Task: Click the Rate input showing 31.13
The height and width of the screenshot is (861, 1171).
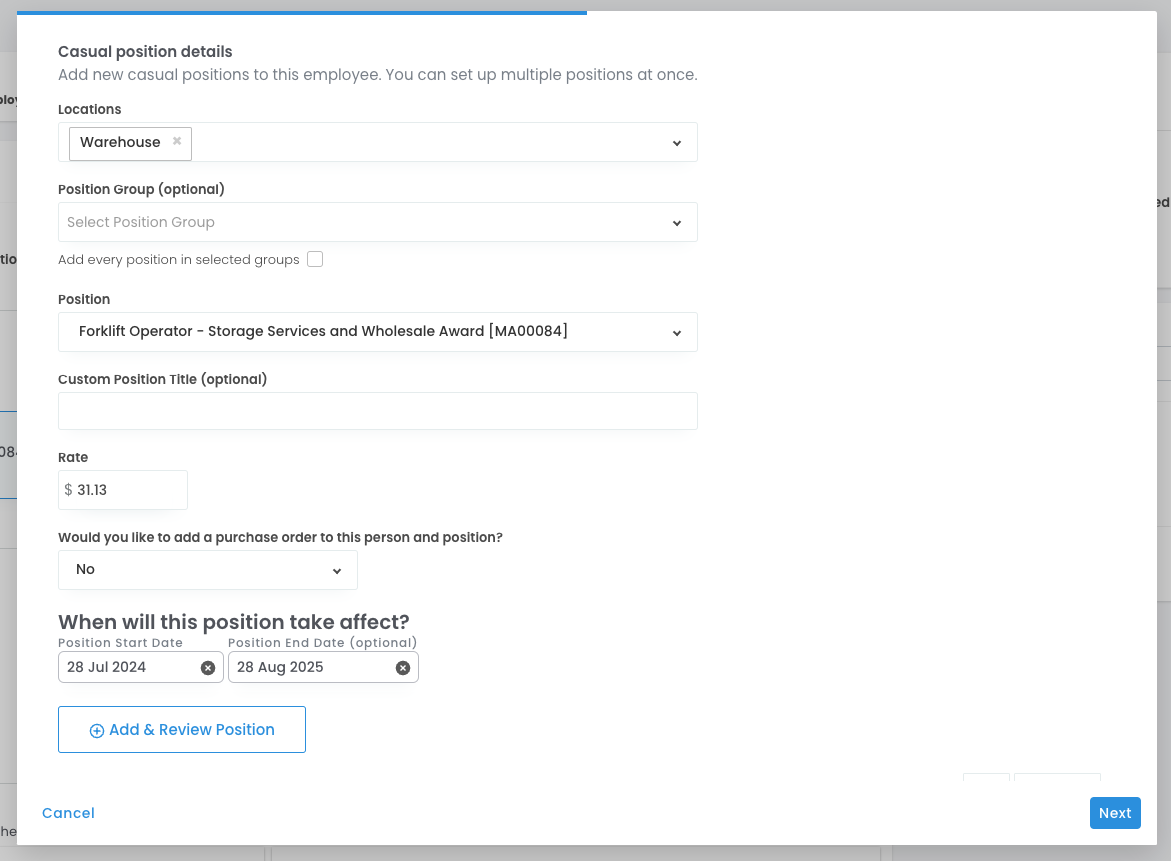Action: [x=128, y=490]
